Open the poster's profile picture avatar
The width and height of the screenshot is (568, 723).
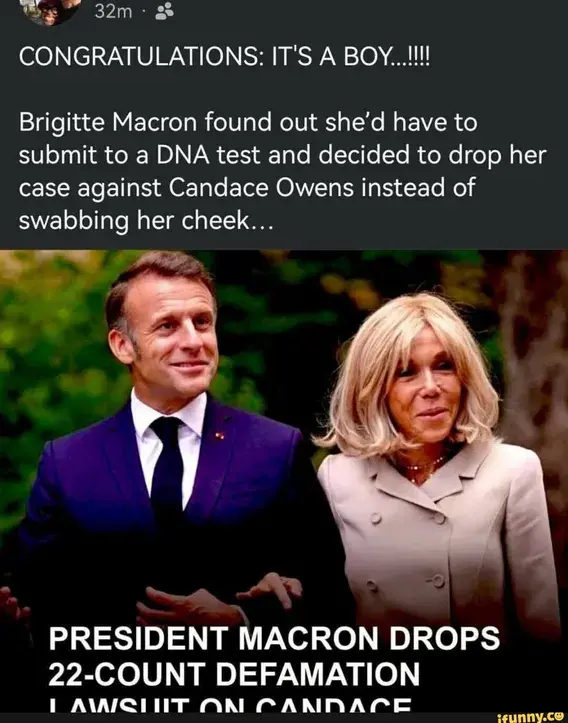click(x=51, y=12)
